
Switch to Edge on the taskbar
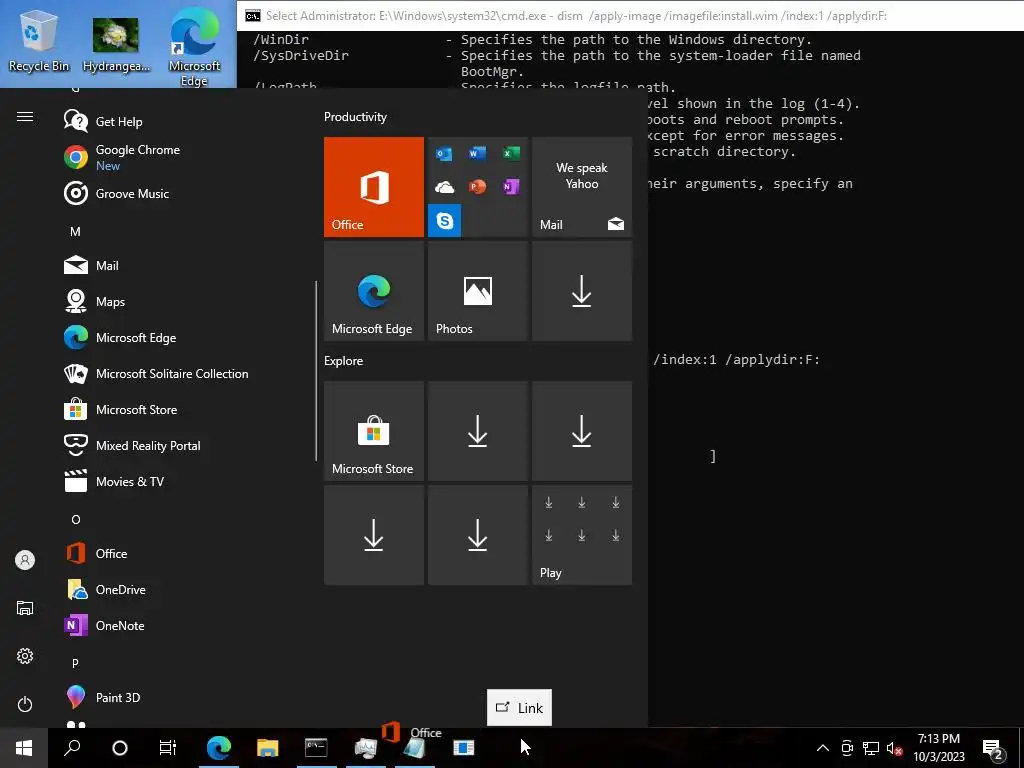coord(219,748)
